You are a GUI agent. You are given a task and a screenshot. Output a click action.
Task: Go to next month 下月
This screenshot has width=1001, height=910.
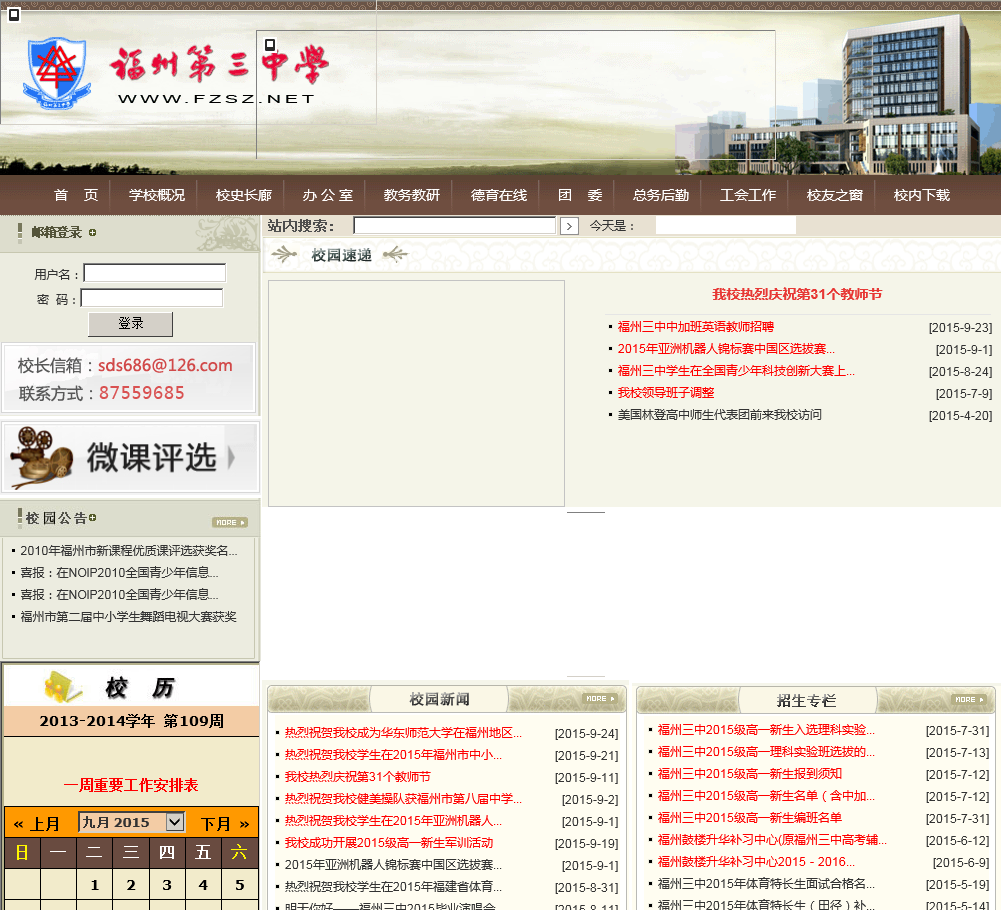coord(225,824)
